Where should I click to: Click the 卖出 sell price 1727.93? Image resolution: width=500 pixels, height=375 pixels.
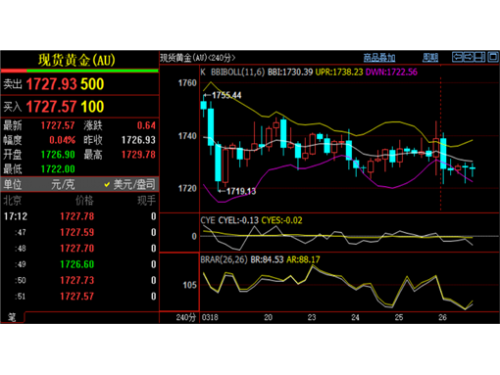(51, 84)
